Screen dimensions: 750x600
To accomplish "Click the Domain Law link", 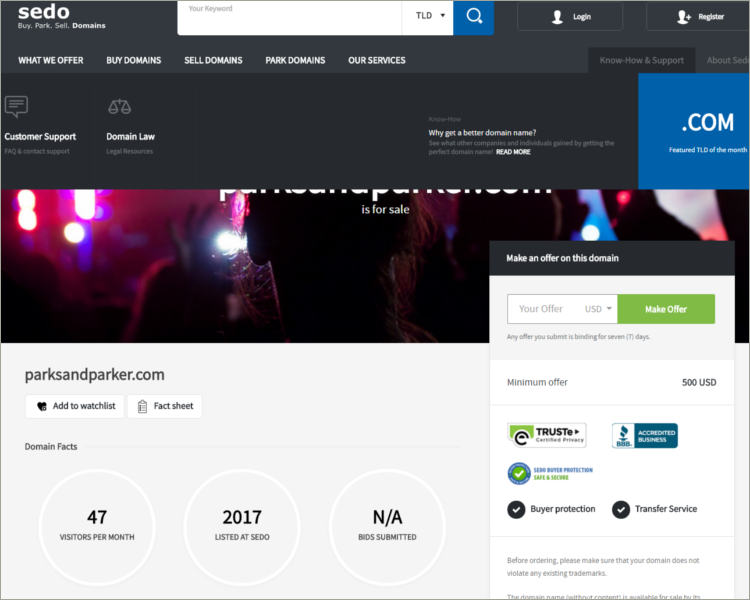I will 131,137.
